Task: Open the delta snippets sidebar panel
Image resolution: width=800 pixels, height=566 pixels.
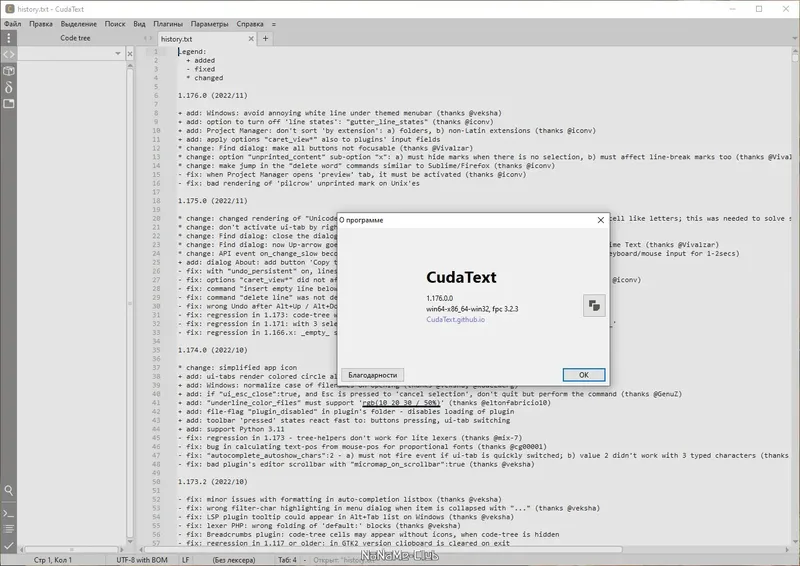Action: tap(9, 87)
